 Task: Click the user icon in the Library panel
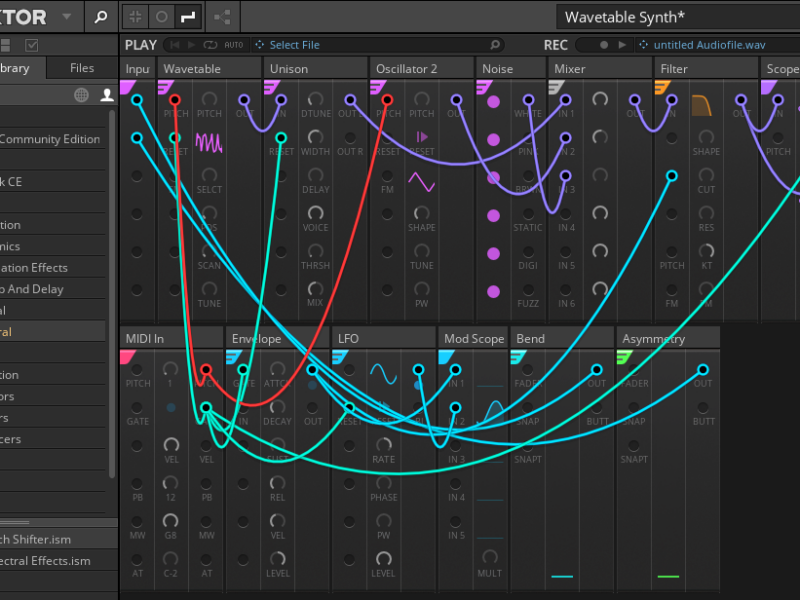click(107, 95)
